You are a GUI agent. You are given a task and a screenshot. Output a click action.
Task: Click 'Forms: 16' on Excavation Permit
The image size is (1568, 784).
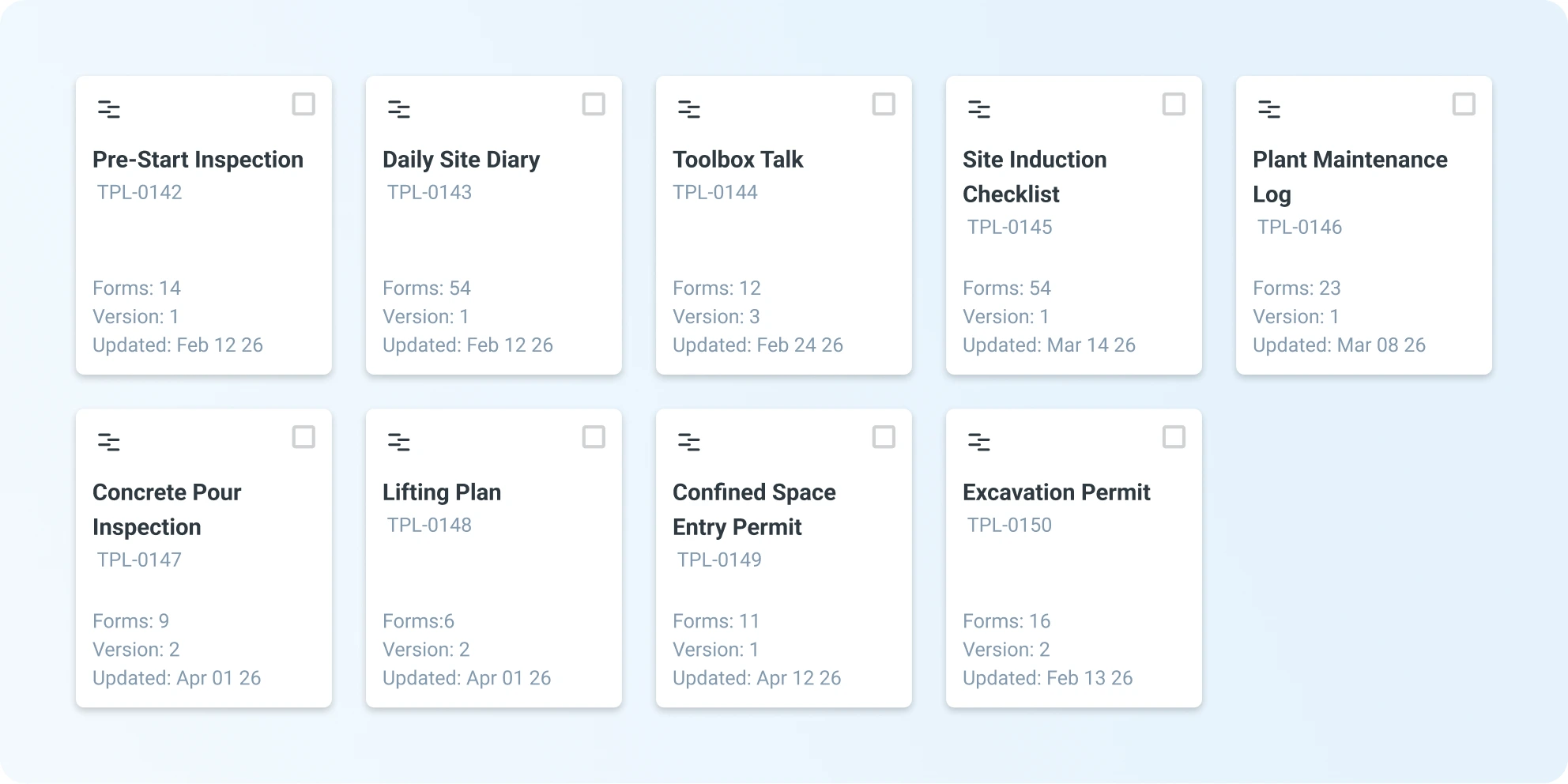point(1006,621)
